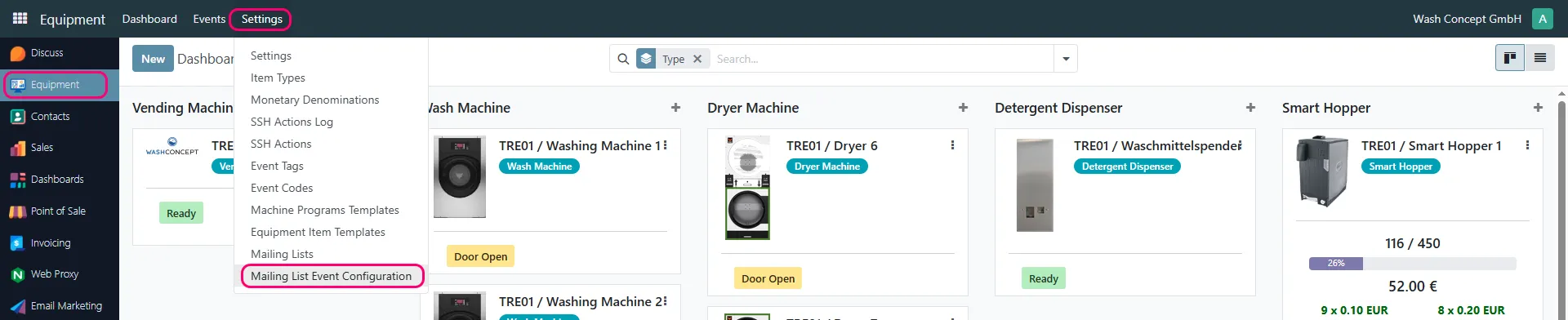1568x320 pixels.
Task: Open the Sales app icon
Action: (18, 148)
